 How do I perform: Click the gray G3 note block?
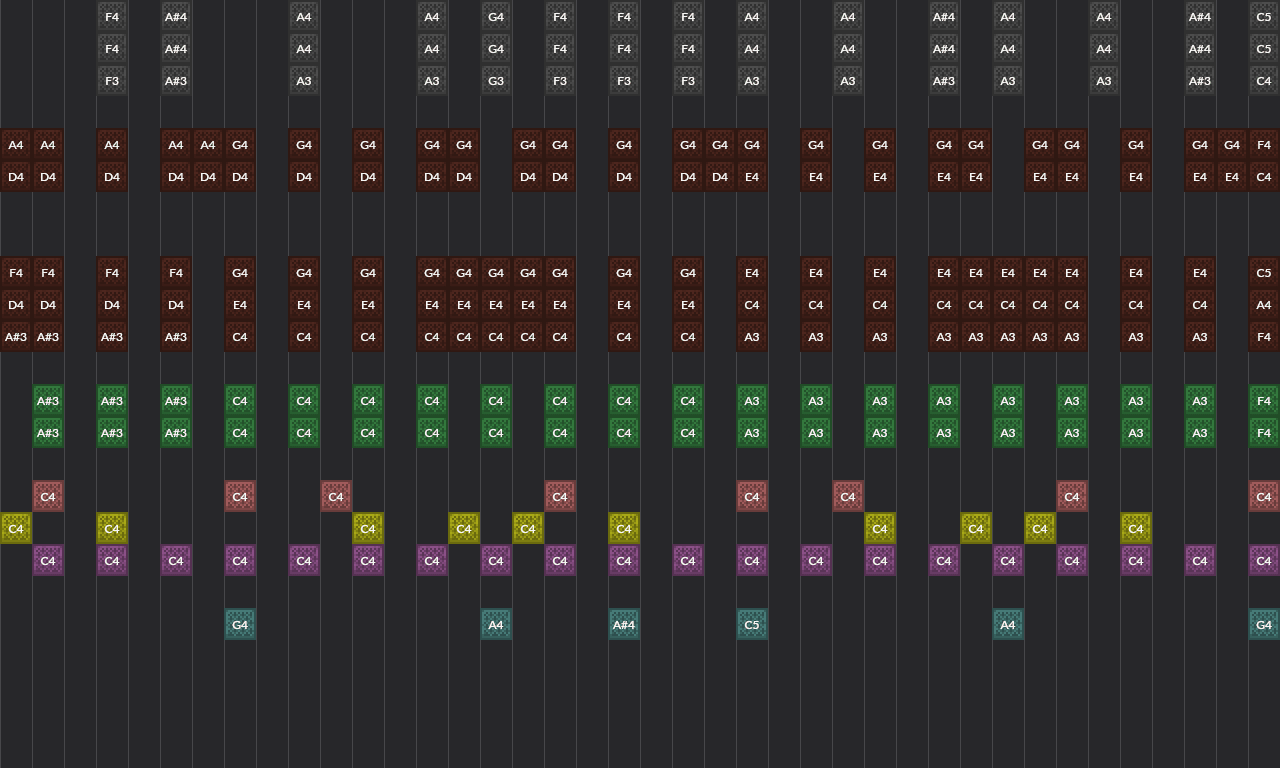(x=496, y=81)
